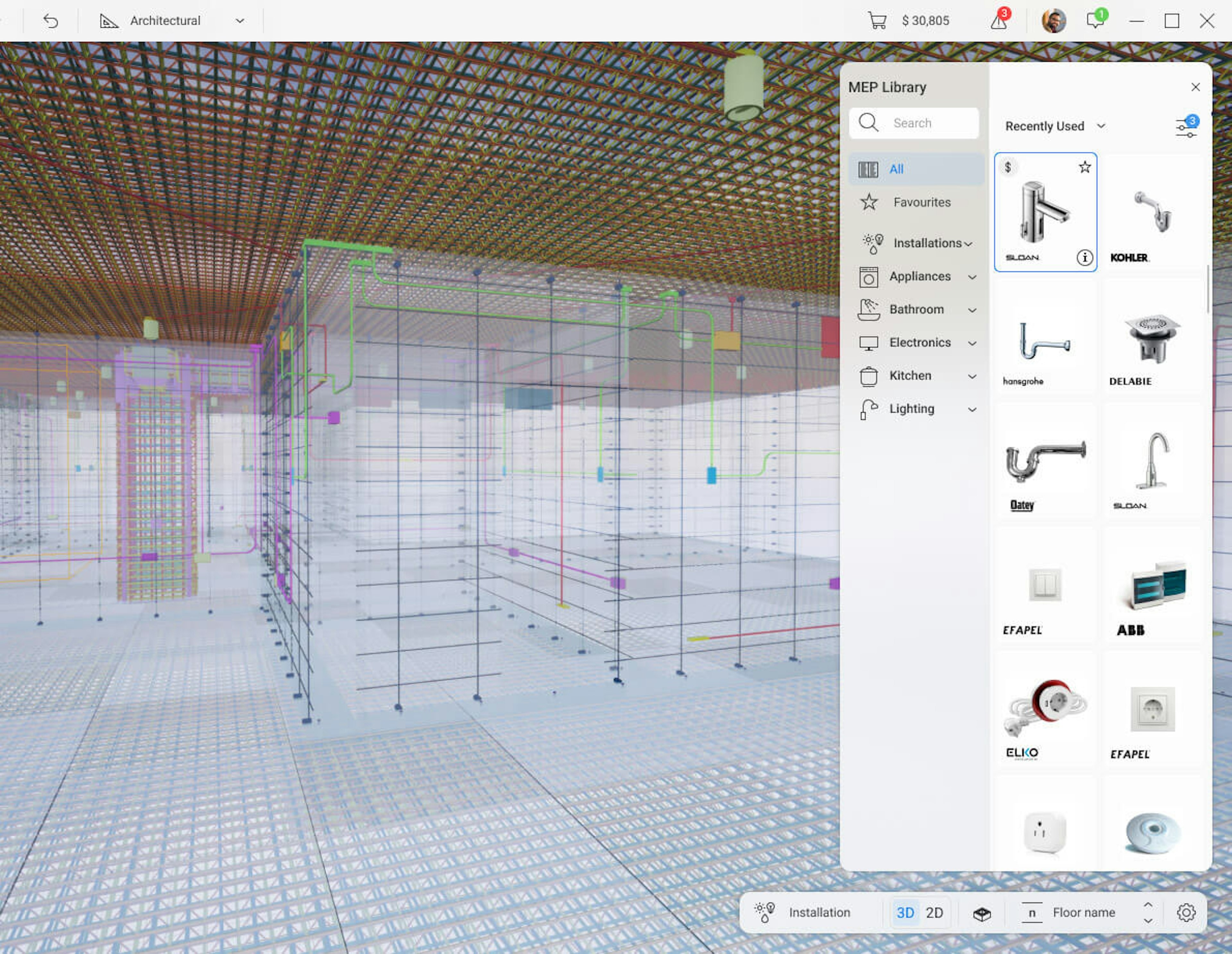
Task: Select the hansgrohe pipe thumbnail
Action: point(1045,337)
